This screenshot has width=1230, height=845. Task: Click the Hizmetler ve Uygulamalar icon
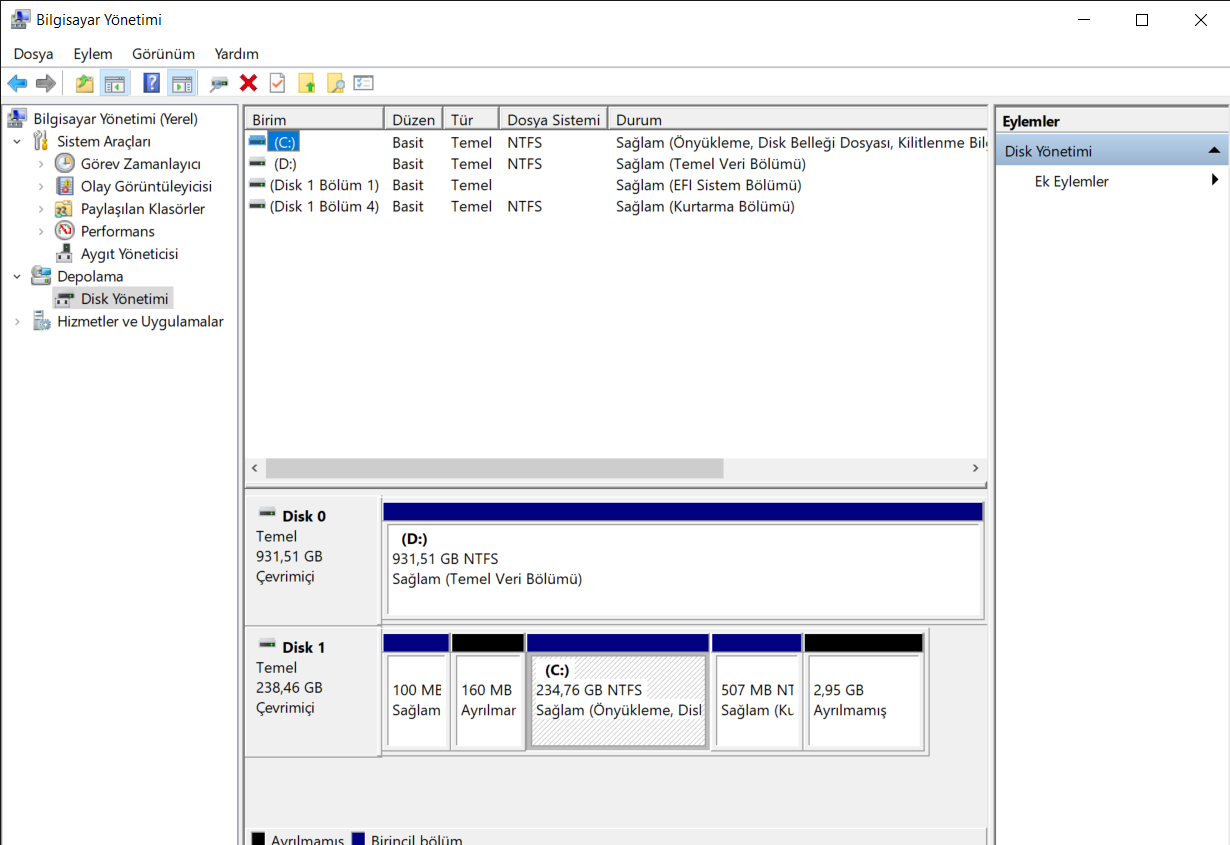[41, 321]
